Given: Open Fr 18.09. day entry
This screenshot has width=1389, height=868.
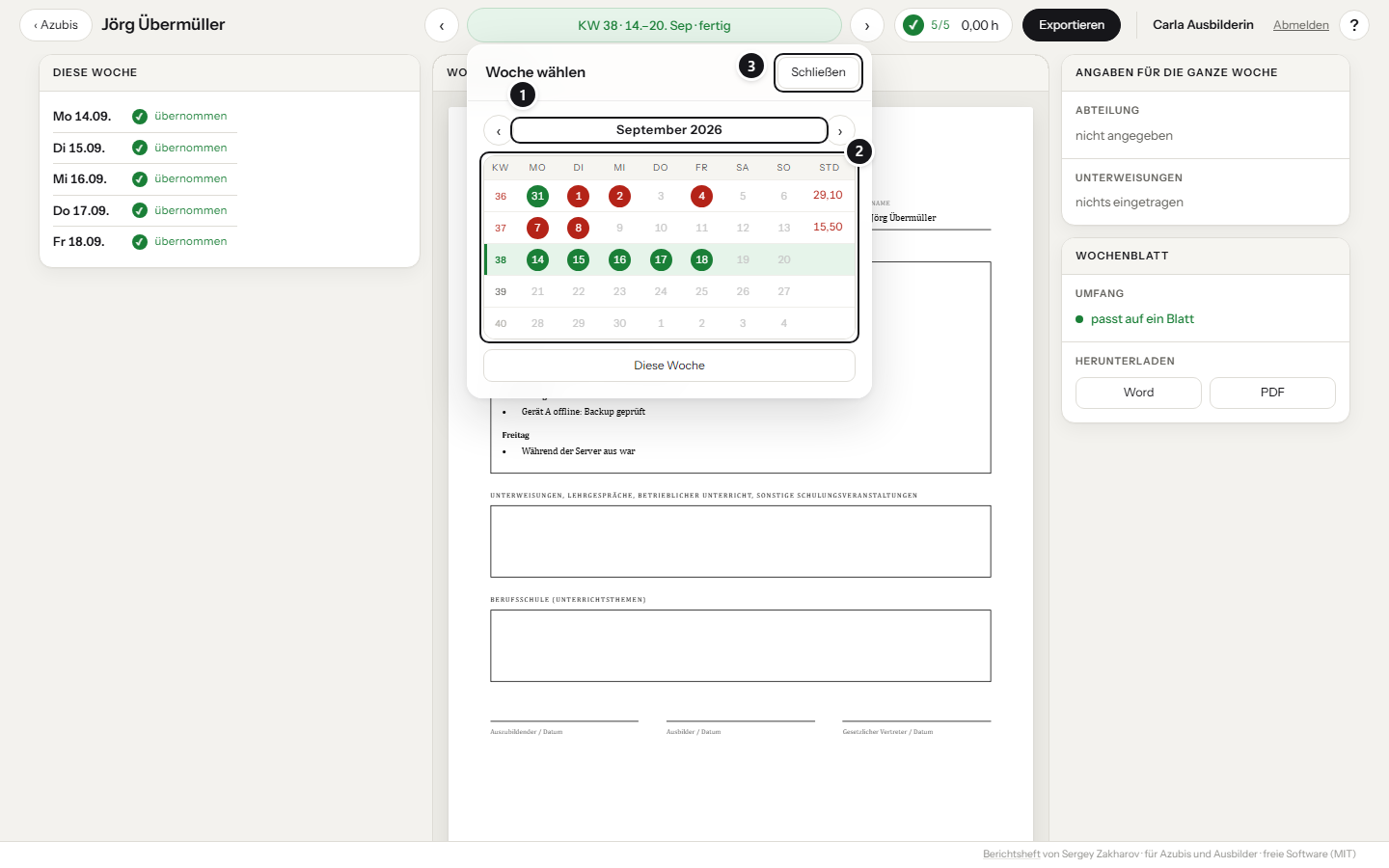Looking at the screenshot, I should [145, 241].
